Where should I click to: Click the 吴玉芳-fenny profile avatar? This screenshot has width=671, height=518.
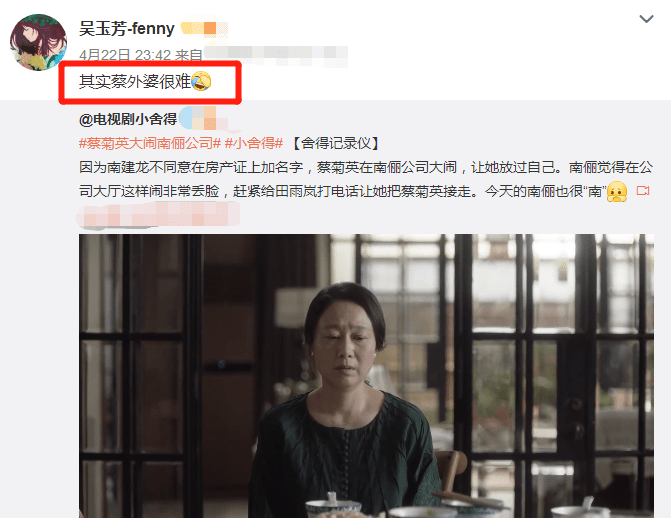pyautogui.click(x=39, y=42)
